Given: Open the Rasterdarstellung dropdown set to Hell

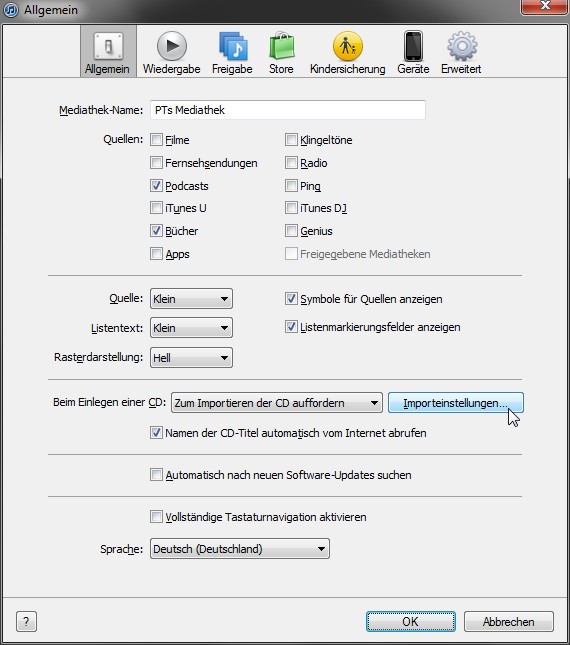Looking at the screenshot, I should coord(191,357).
